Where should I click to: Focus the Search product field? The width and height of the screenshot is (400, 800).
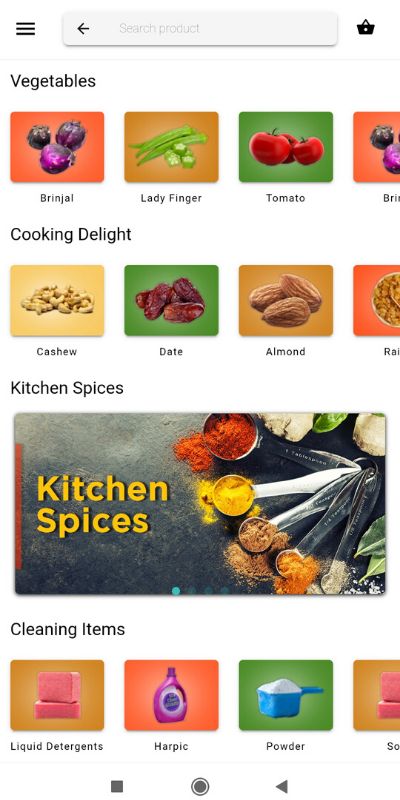coord(200,29)
